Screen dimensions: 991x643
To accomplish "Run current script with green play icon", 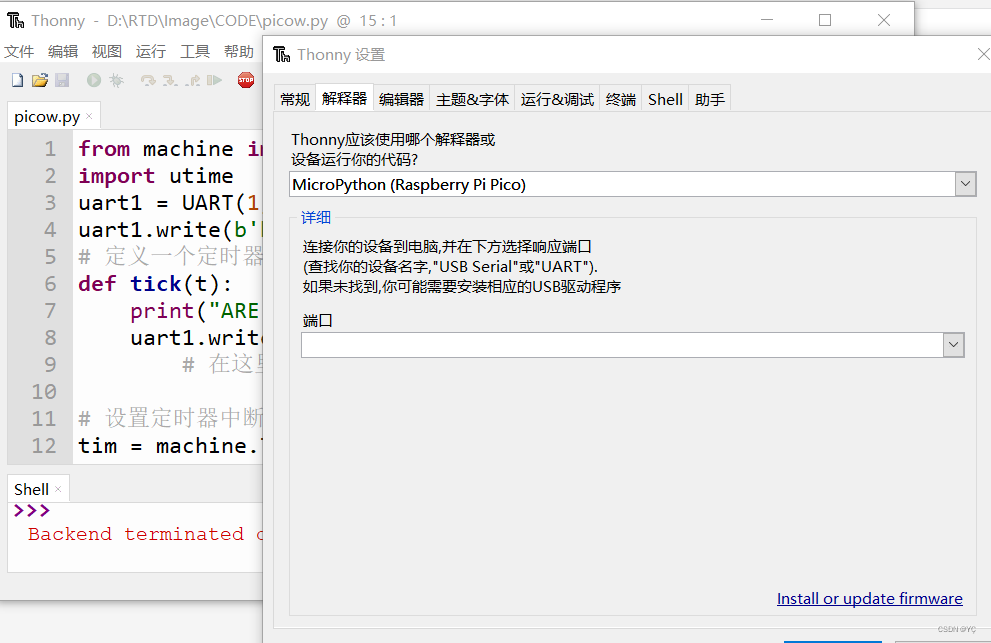I will pyautogui.click(x=94, y=80).
